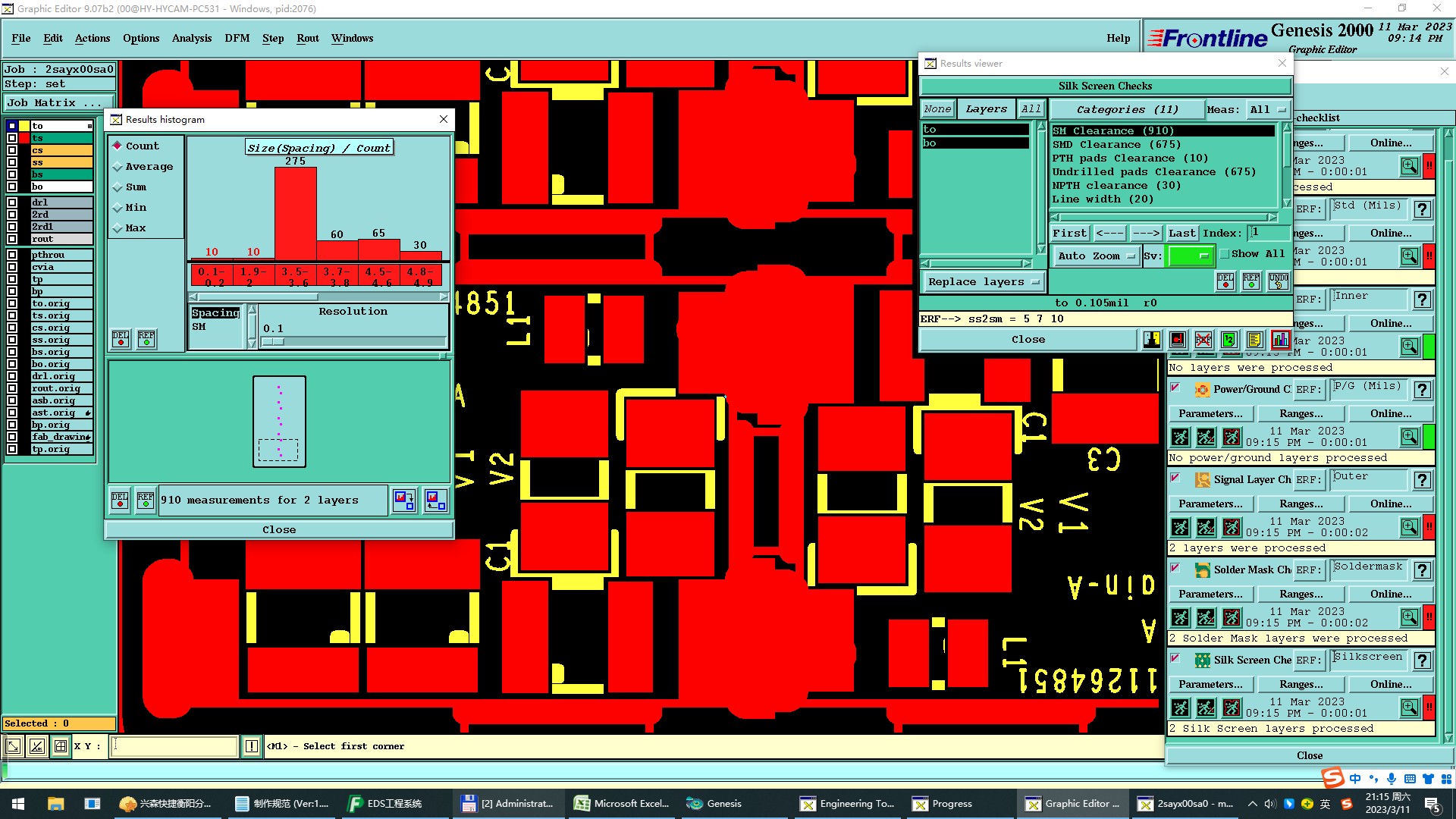1456x819 pixels.
Task: Open the Auto Zoom dropdown
Action: pos(1096,256)
